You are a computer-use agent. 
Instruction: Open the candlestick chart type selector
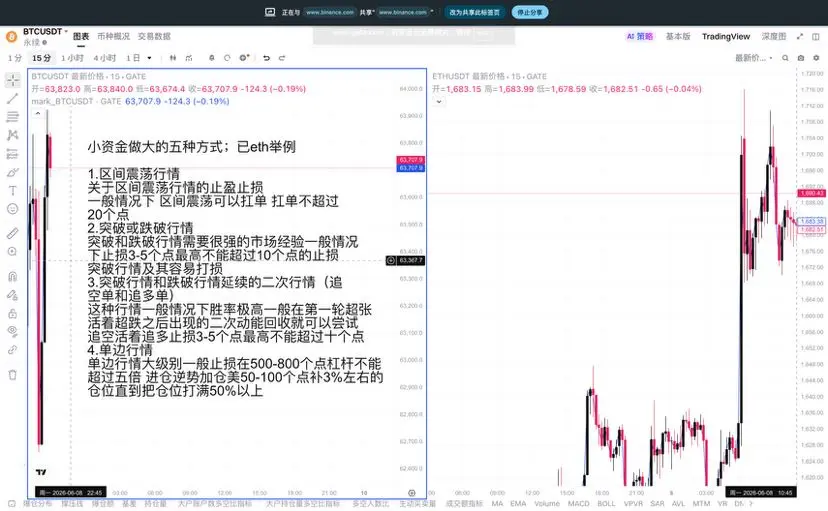click(173, 58)
